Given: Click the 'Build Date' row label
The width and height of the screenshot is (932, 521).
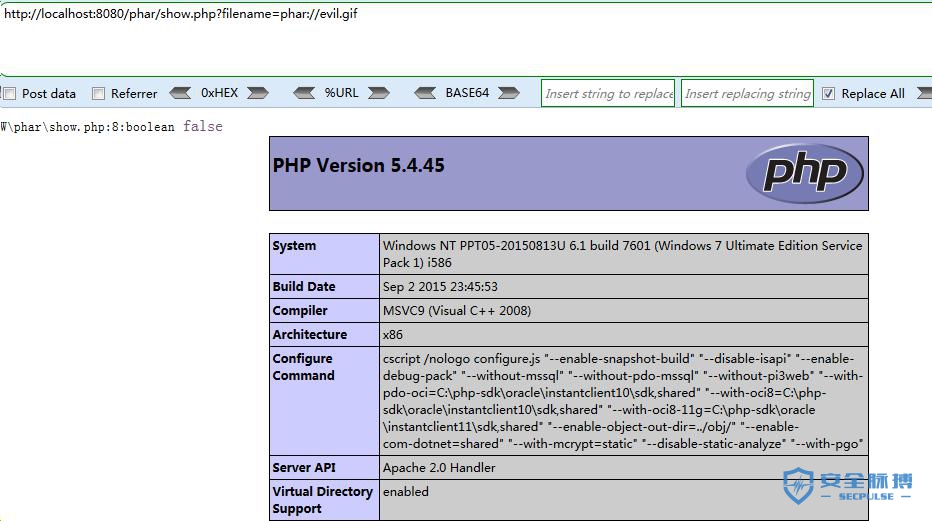Looking at the screenshot, I should (x=304, y=286).
